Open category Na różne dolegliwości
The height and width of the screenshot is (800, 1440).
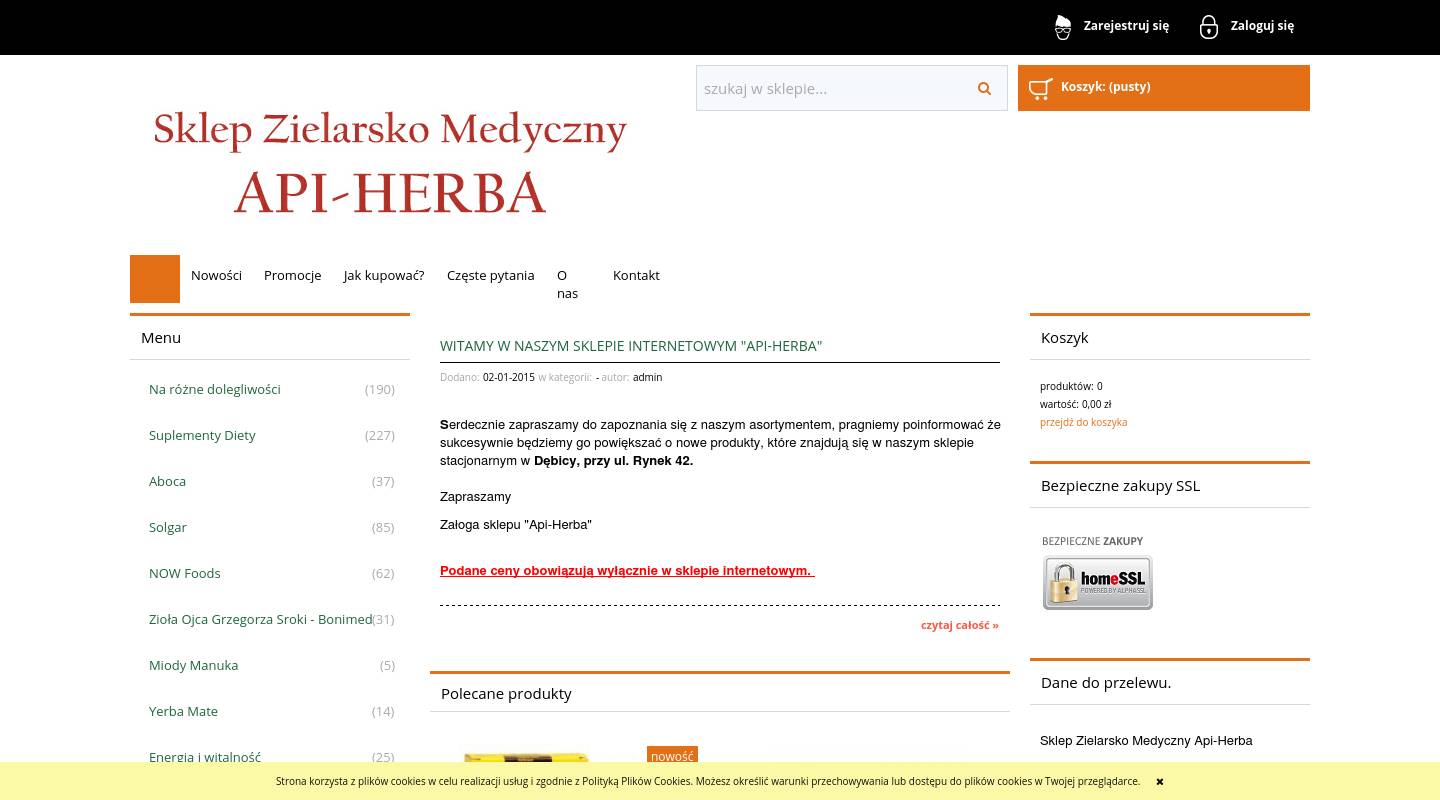(x=214, y=389)
